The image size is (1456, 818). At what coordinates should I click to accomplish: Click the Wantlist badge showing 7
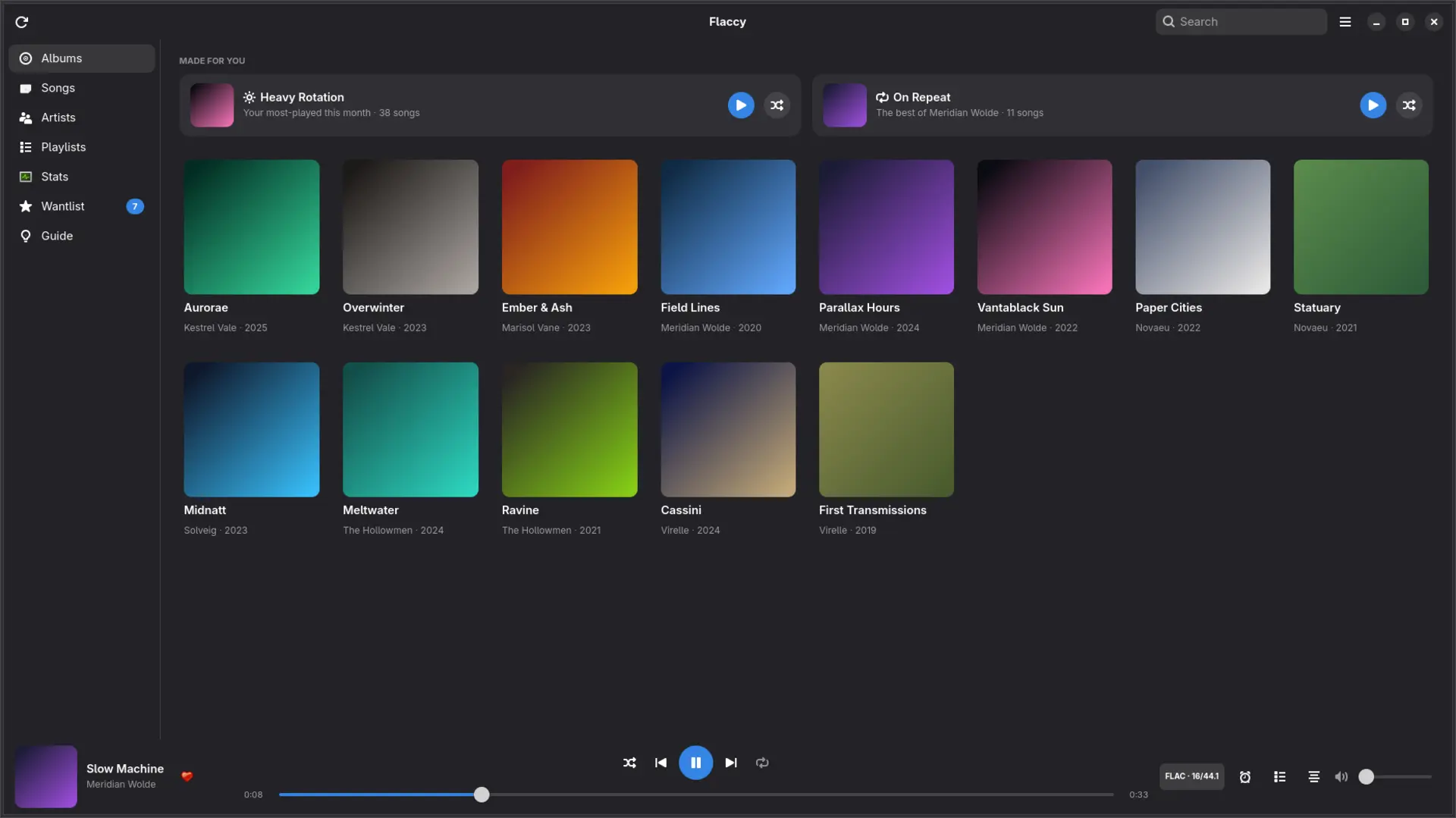coord(135,206)
